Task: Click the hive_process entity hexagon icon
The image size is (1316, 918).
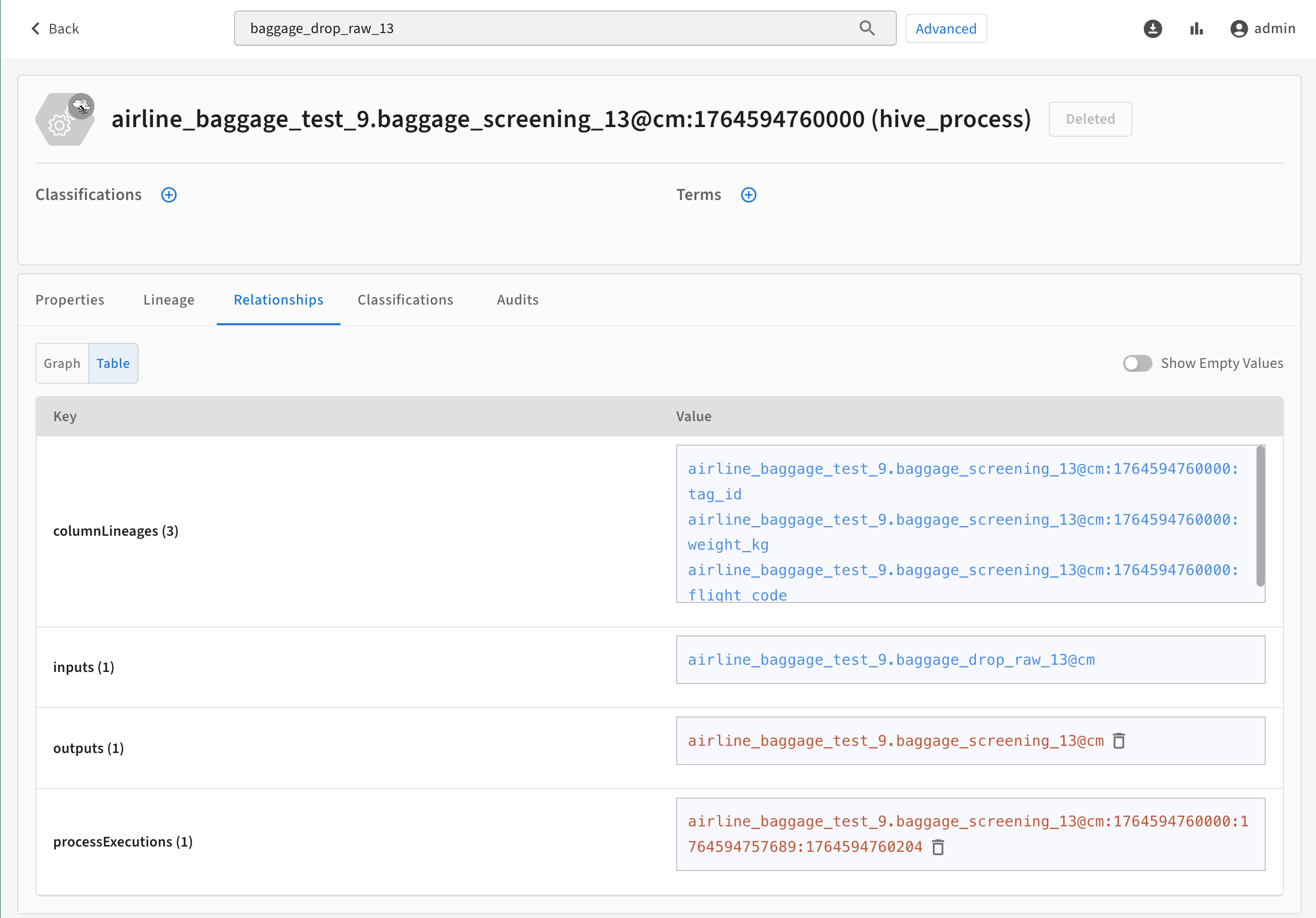Action: coord(65,120)
